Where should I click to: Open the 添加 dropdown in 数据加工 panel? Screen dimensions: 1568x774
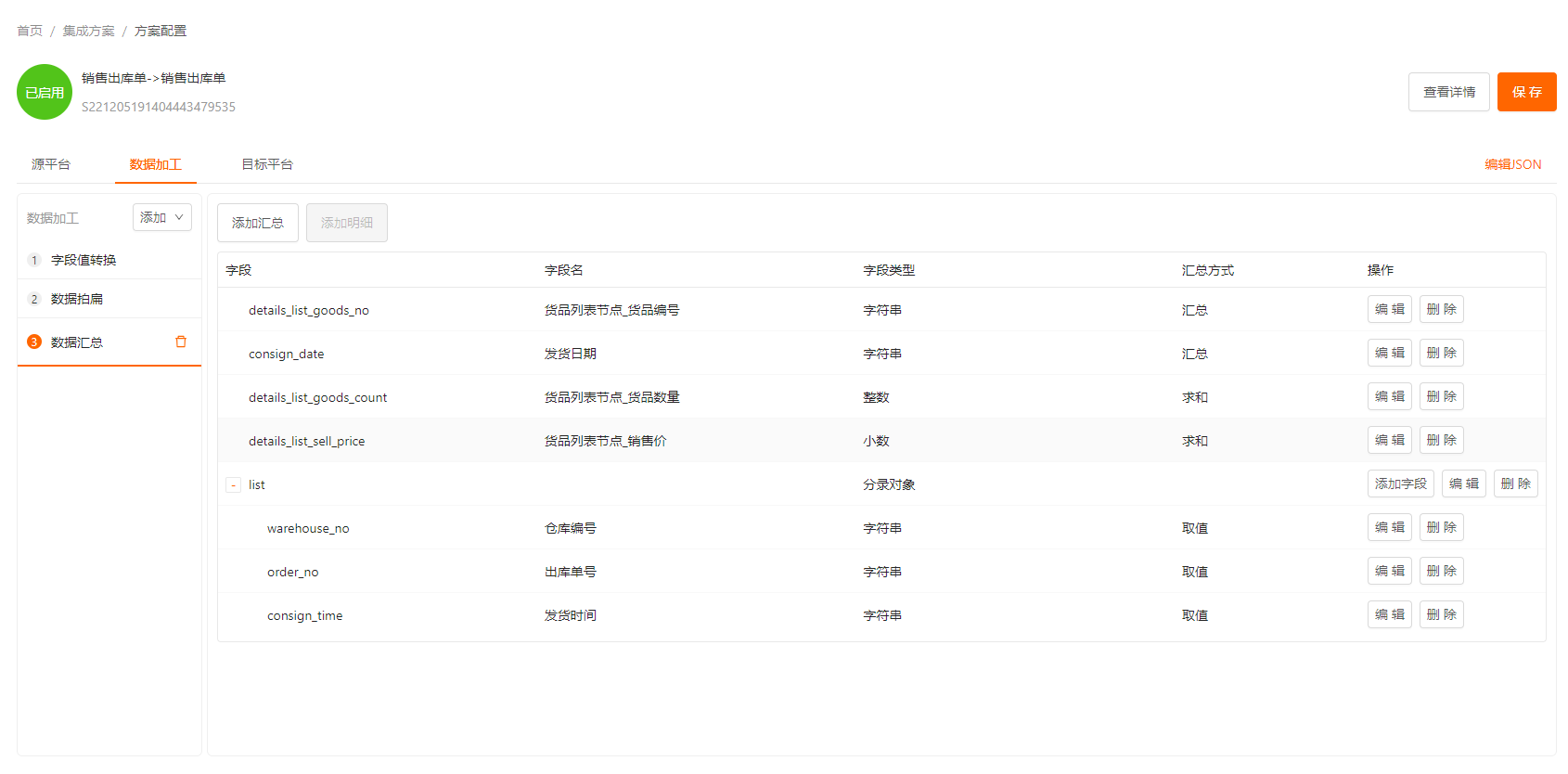pos(161,217)
